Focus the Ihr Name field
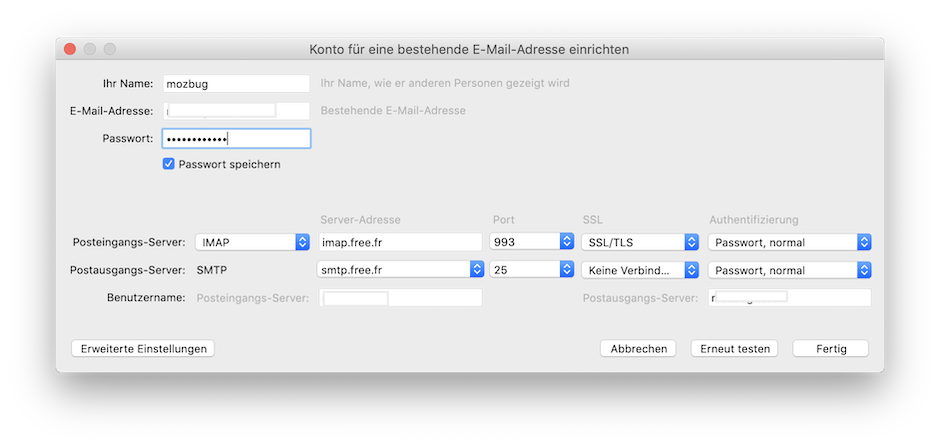This screenshot has height=446, width=940. tap(236, 83)
